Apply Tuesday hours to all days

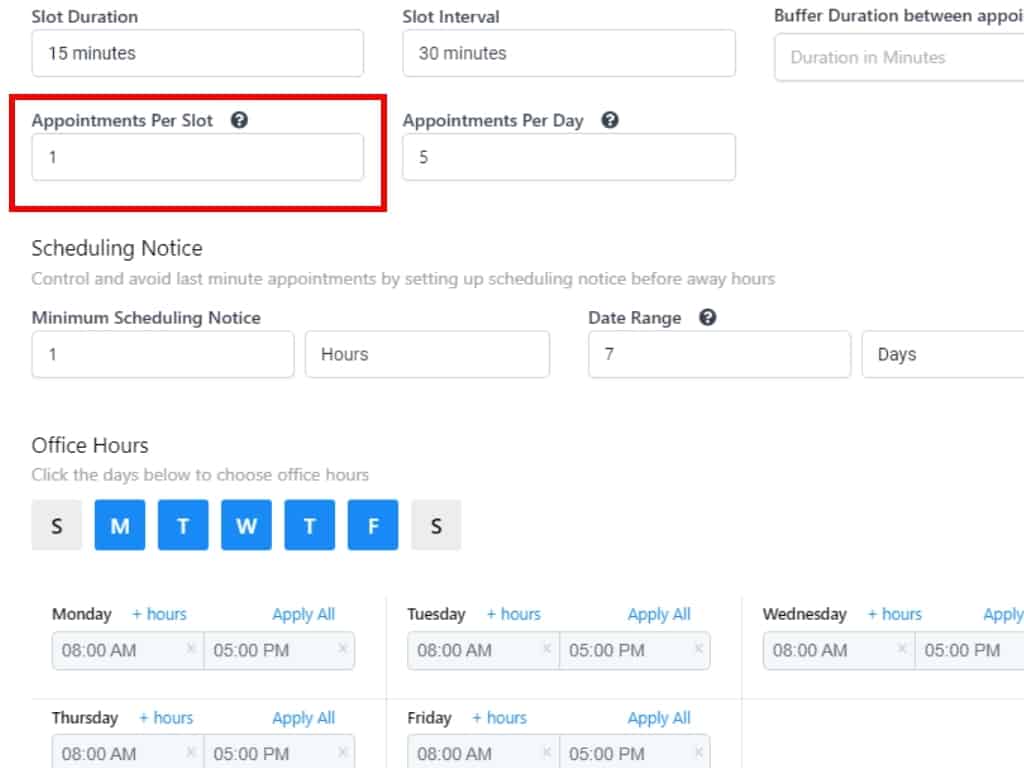pos(659,614)
